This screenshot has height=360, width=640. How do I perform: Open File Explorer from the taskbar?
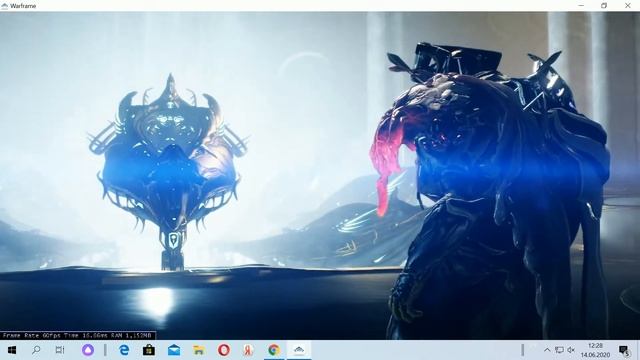(199, 350)
